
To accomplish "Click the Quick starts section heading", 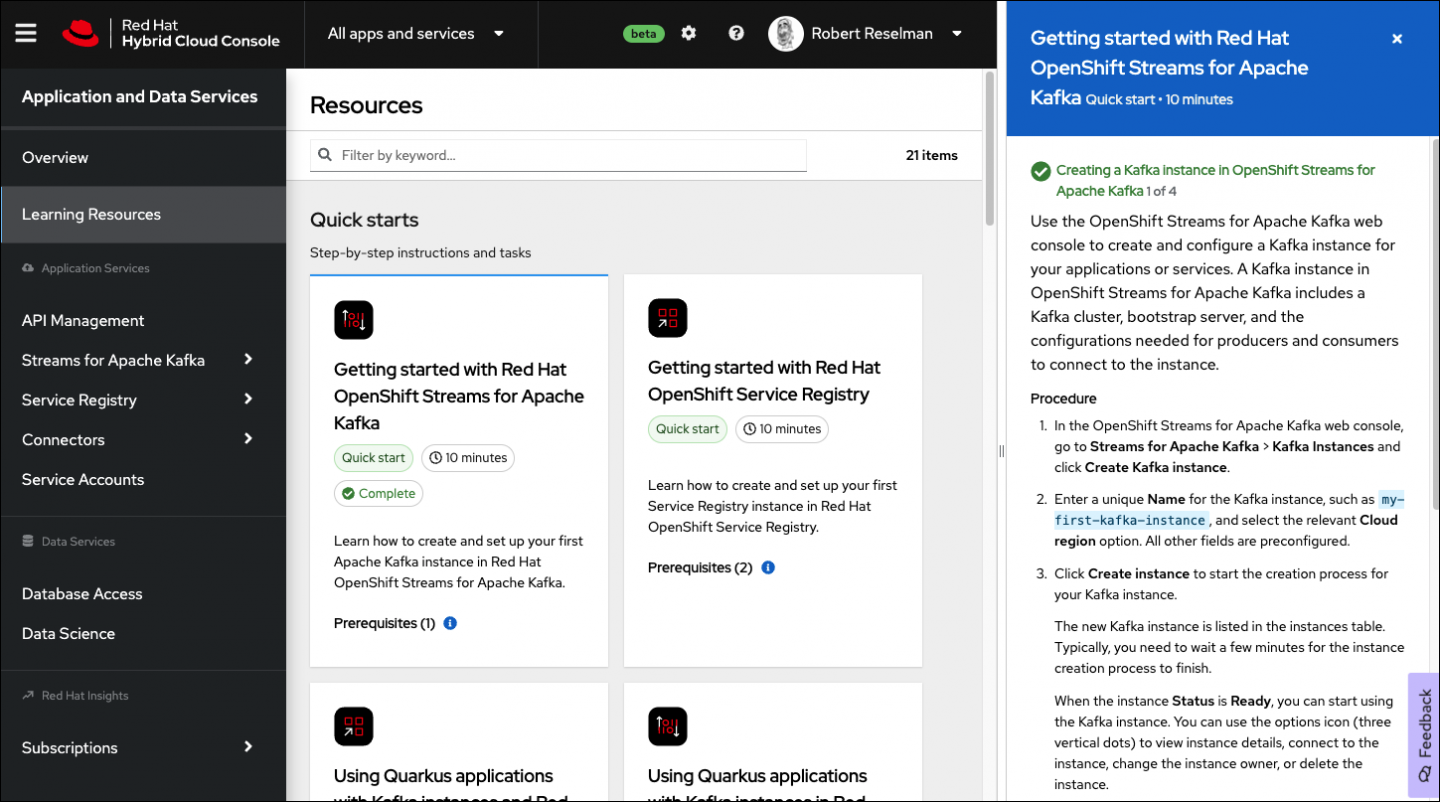I will pos(364,220).
